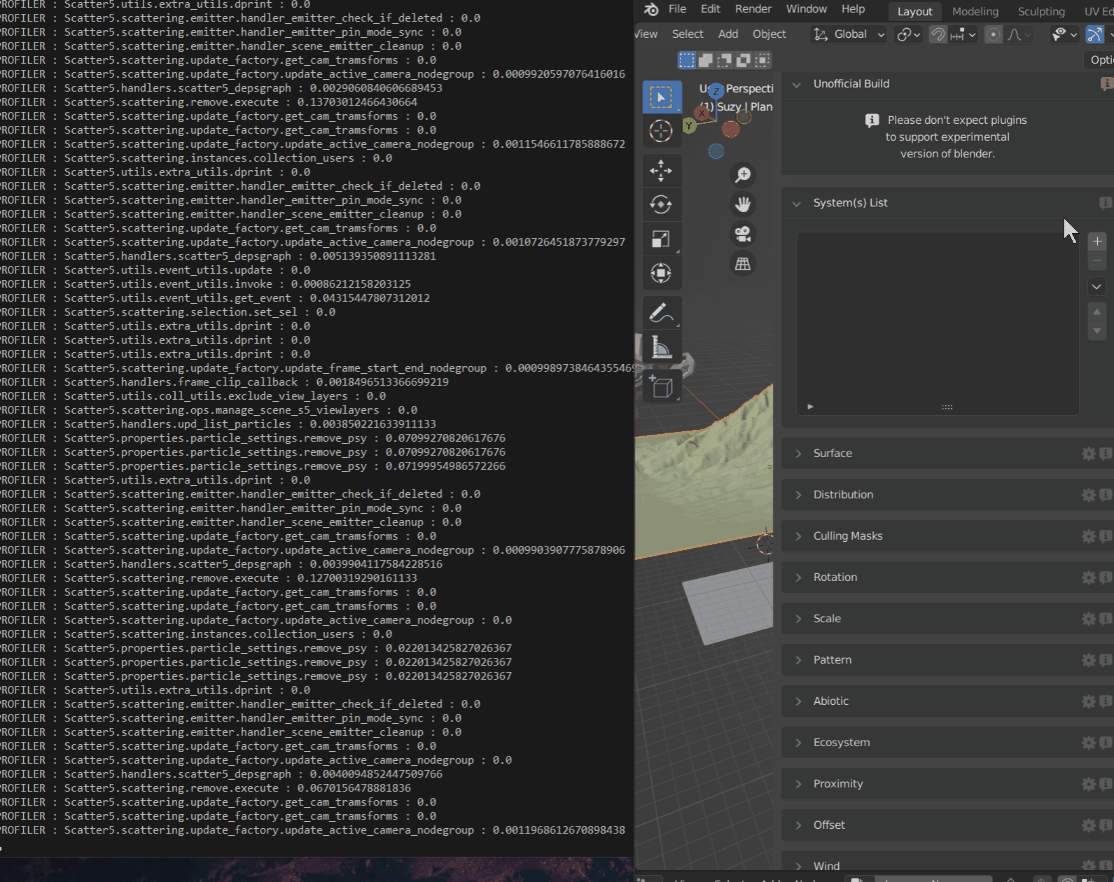Open the Pattern panel gear settings
Image resolution: width=1114 pixels, height=882 pixels.
[1088, 660]
